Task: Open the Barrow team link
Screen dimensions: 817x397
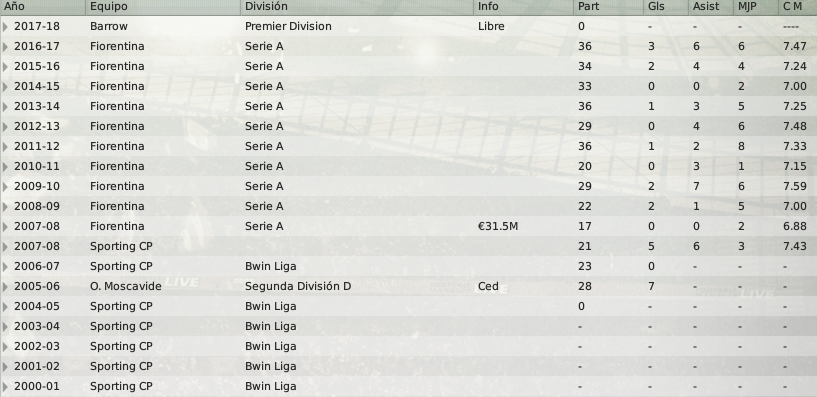Action: coord(108,27)
